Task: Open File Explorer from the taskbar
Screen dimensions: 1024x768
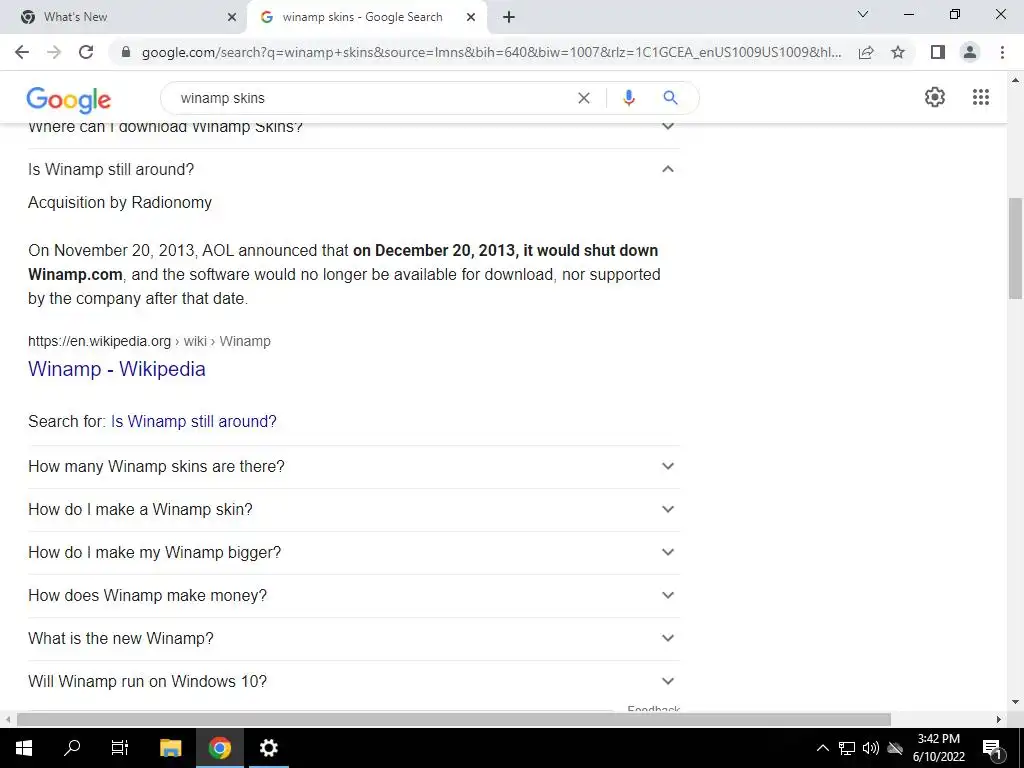Action: pyautogui.click(x=170, y=748)
